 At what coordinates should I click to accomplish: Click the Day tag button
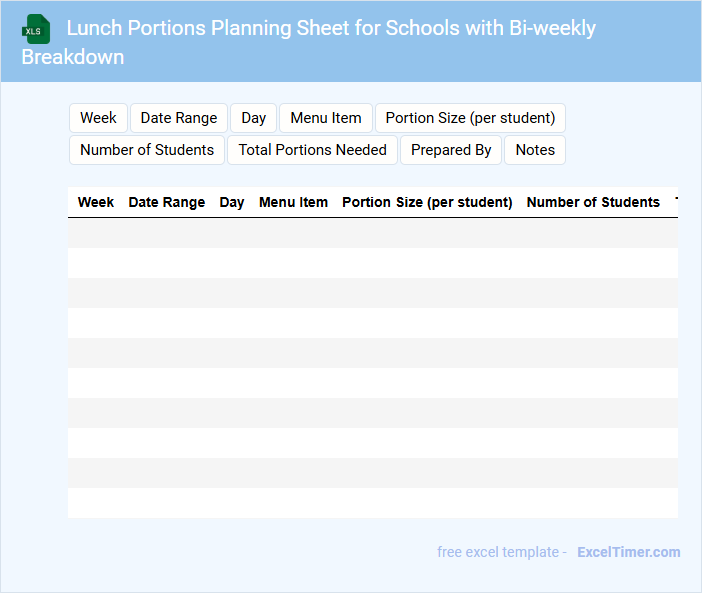coord(254,118)
